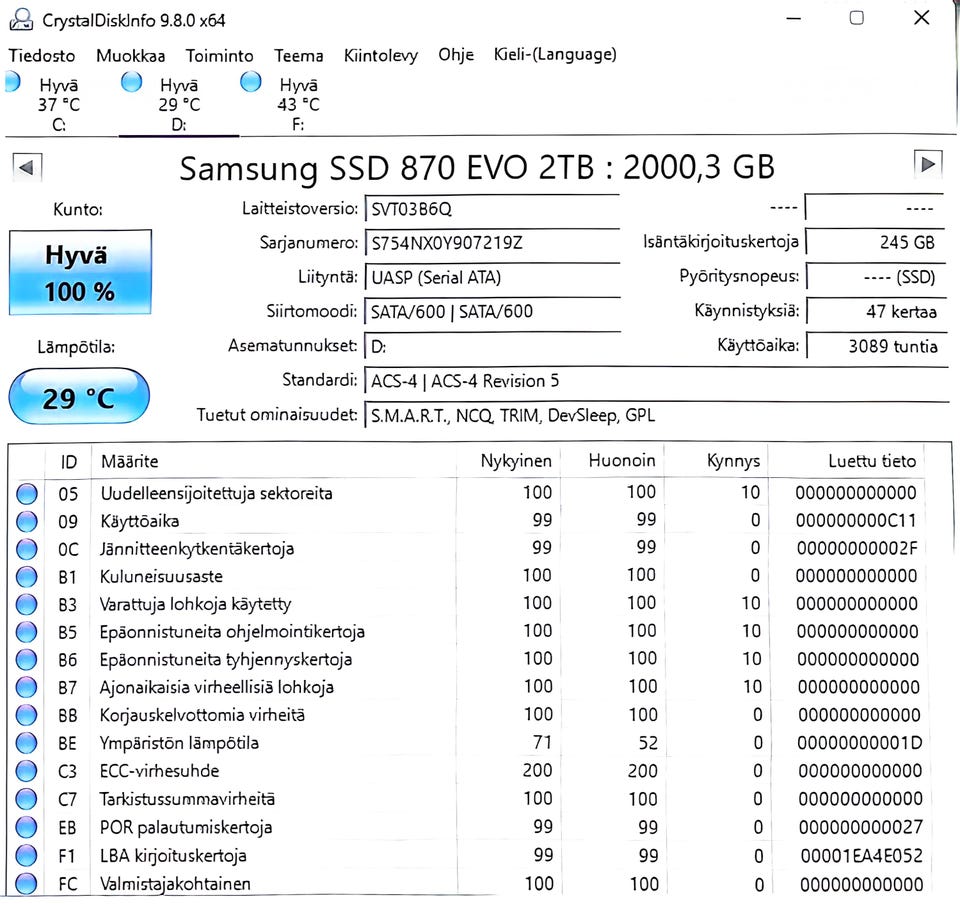Click the Laitteistoversio field SVT03B6Q
This screenshot has height=904, width=960.
tap(492, 209)
